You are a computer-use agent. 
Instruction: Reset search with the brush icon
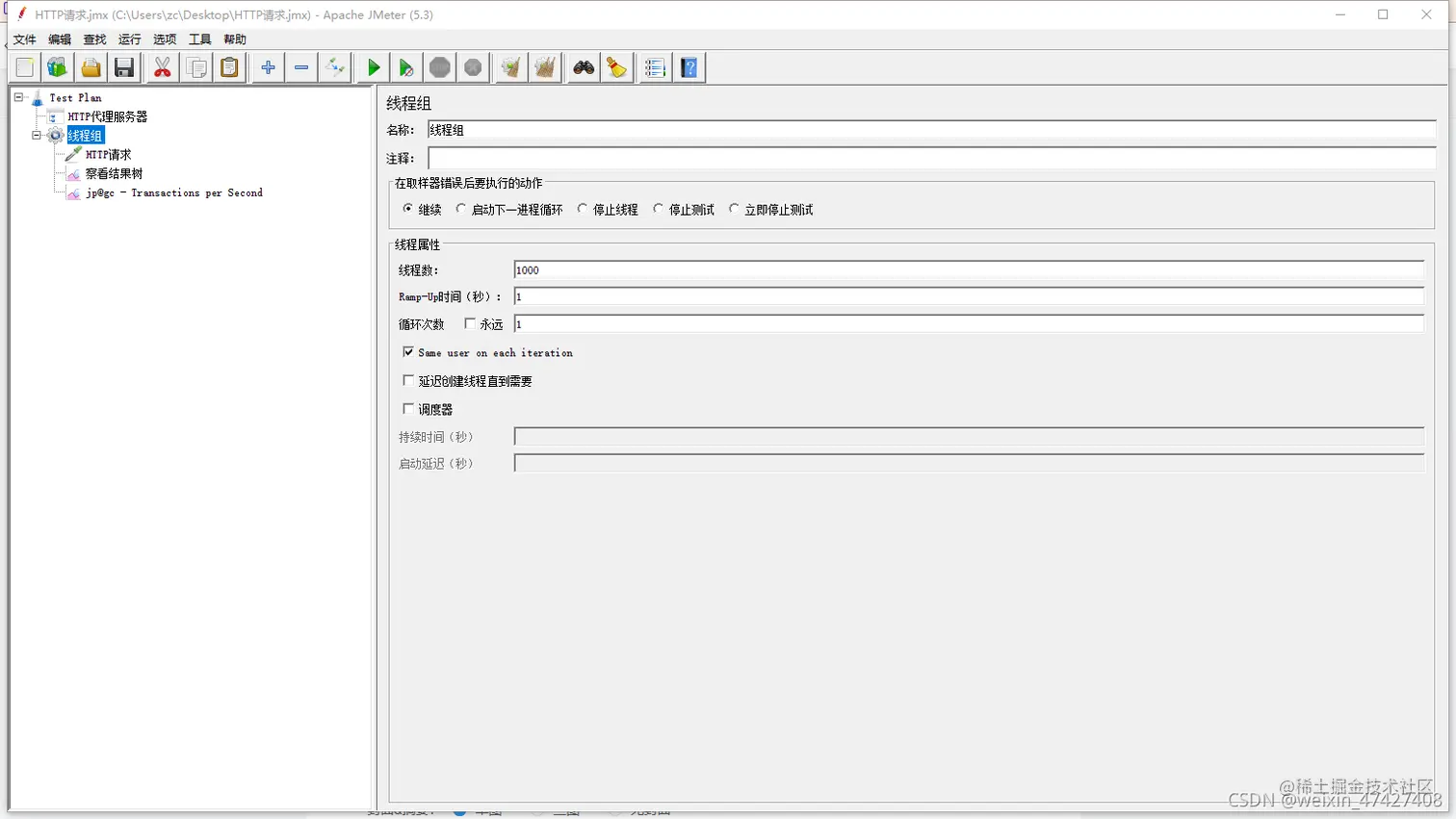[x=616, y=67]
